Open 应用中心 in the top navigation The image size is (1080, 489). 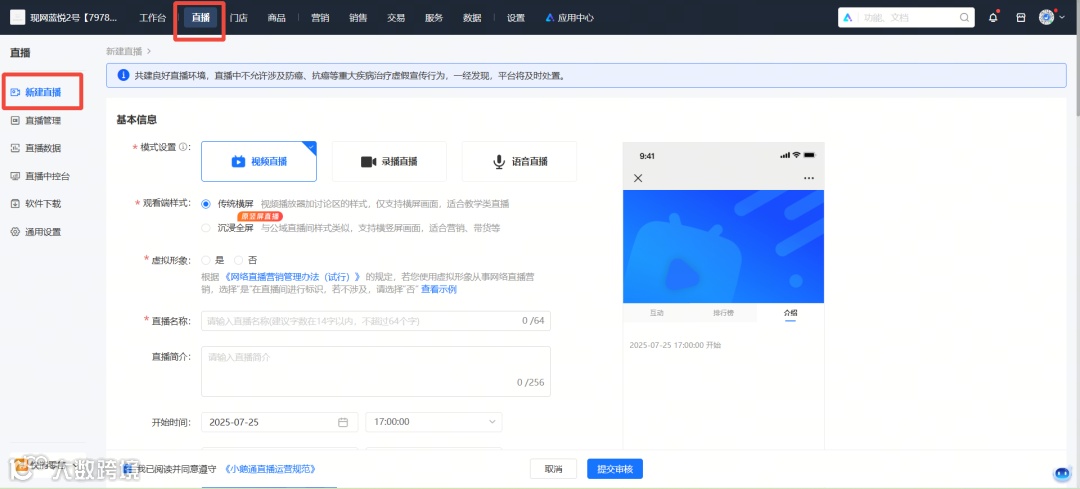coord(570,18)
